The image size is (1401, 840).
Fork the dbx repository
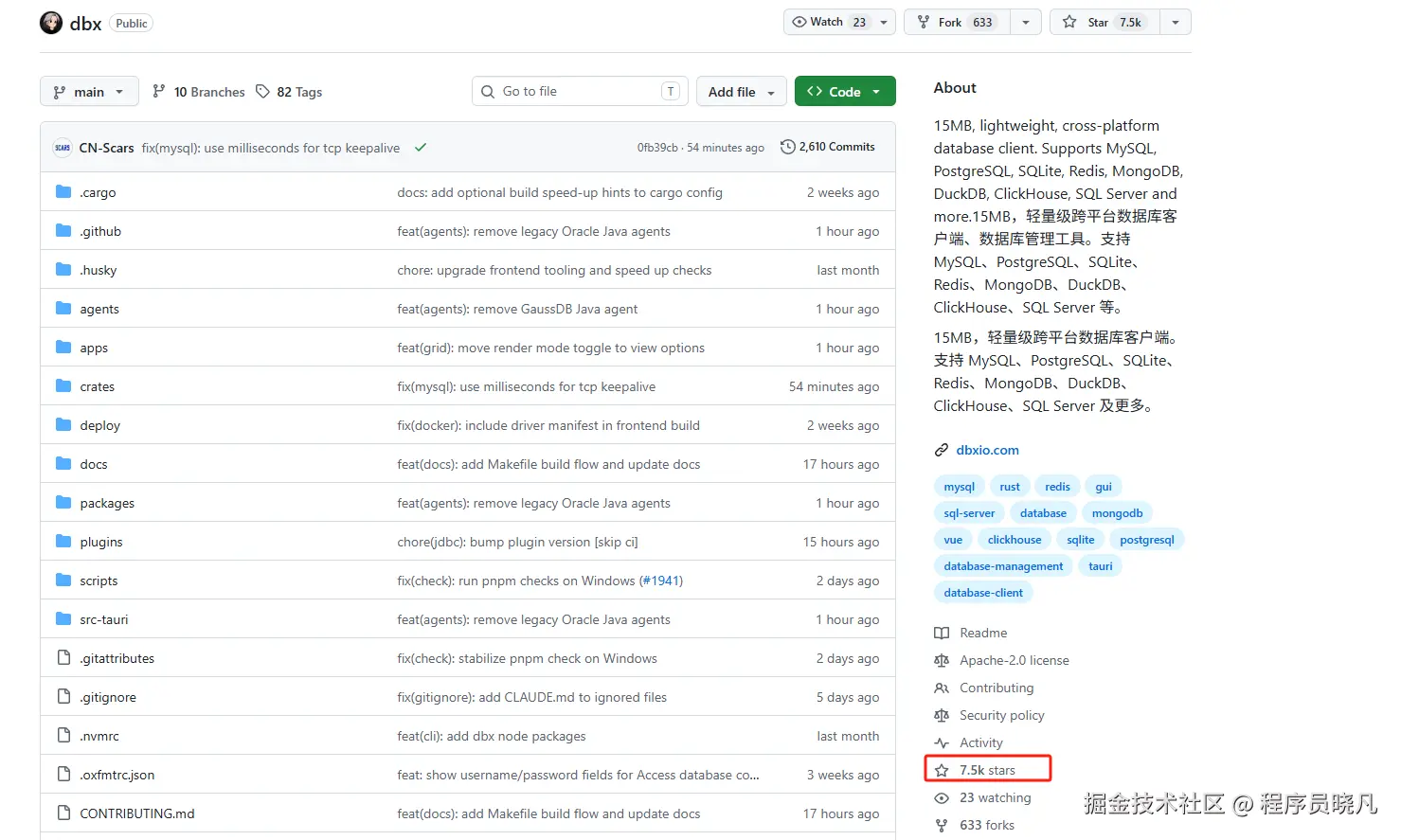click(x=958, y=22)
